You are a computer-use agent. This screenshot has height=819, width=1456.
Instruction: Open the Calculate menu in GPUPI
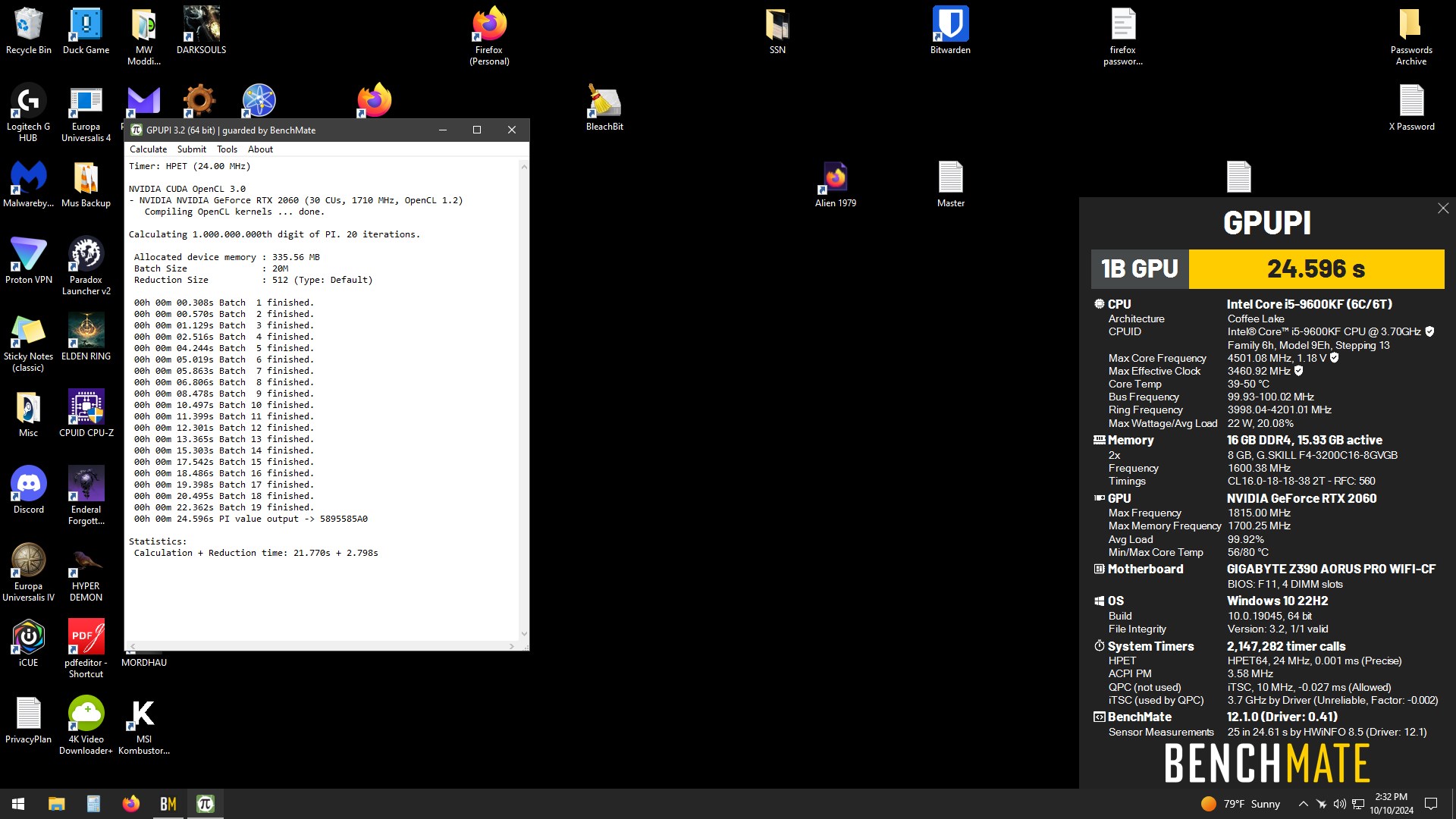coord(148,149)
